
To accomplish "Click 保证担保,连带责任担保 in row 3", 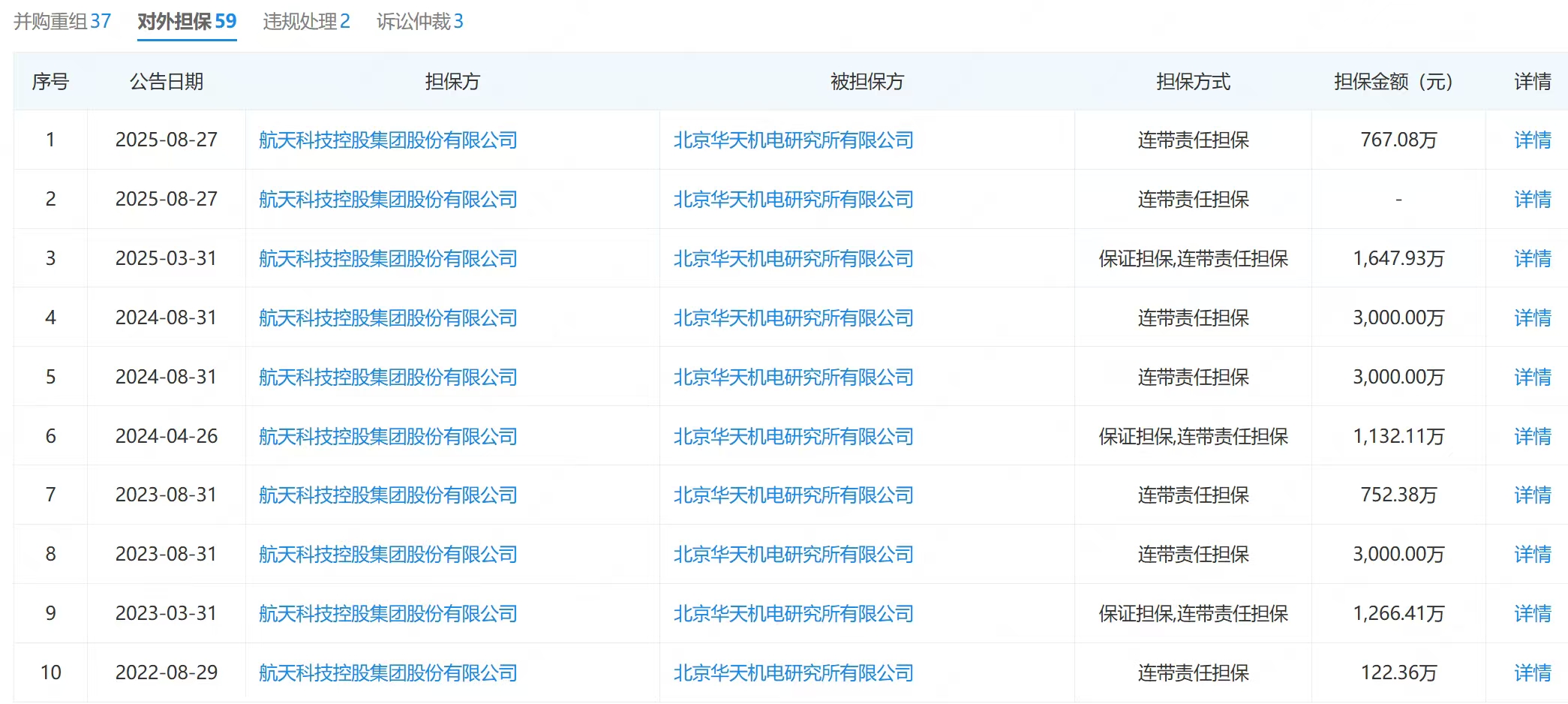I will pyautogui.click(x=1194, y=259).
